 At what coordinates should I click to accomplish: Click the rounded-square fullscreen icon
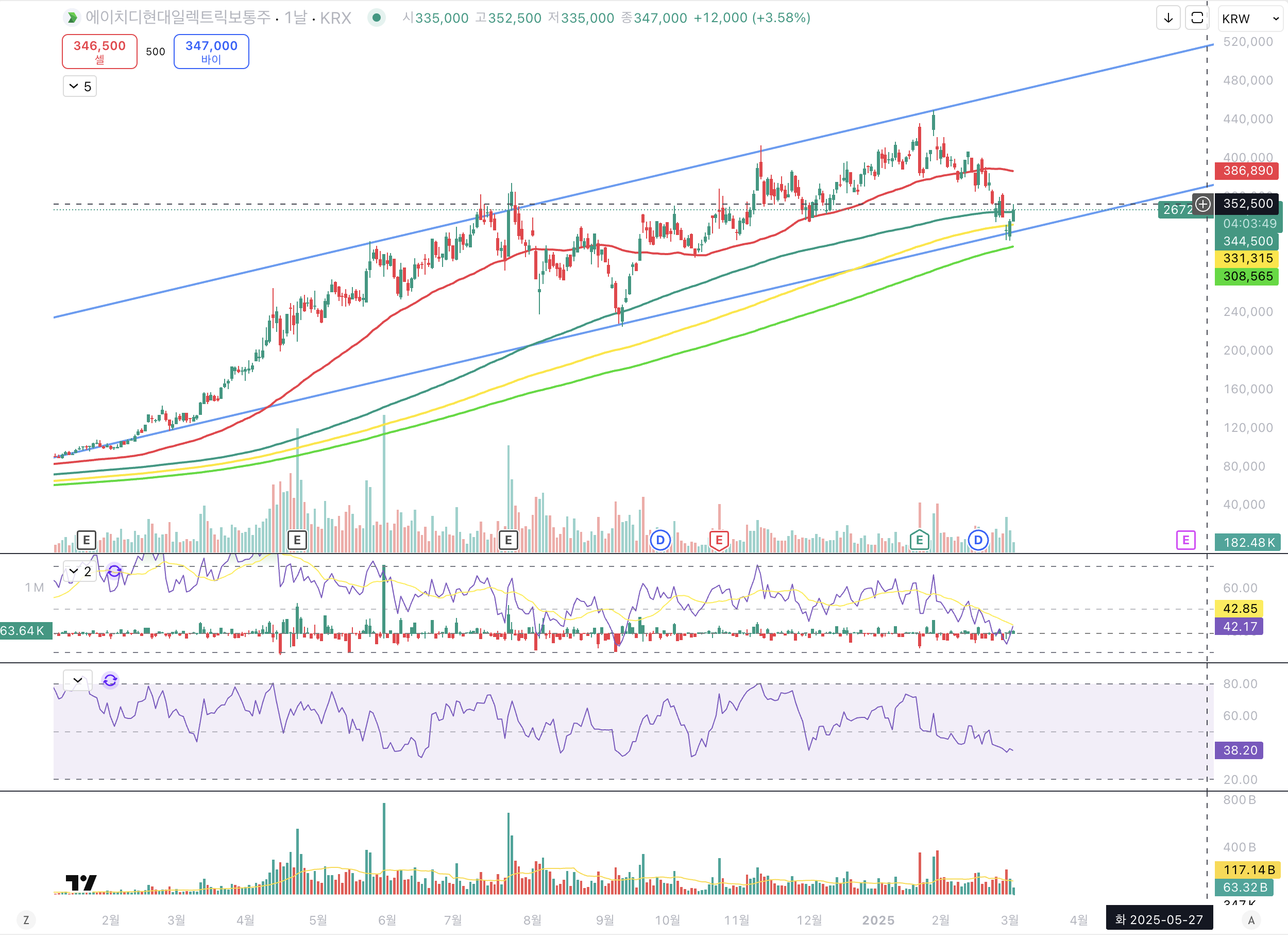1197,18
